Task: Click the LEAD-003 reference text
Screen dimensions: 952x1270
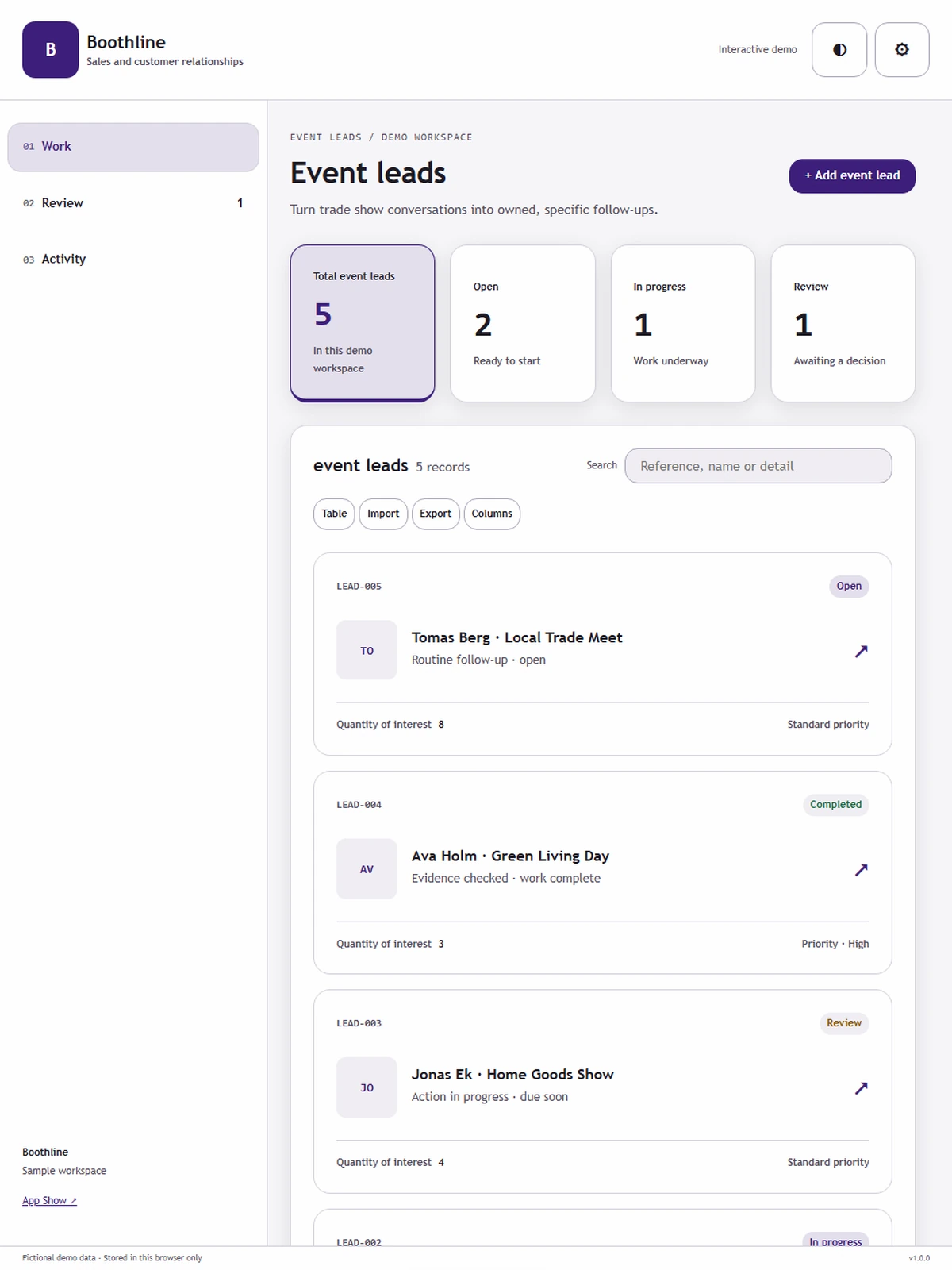Action: [x=359, y=1023]
